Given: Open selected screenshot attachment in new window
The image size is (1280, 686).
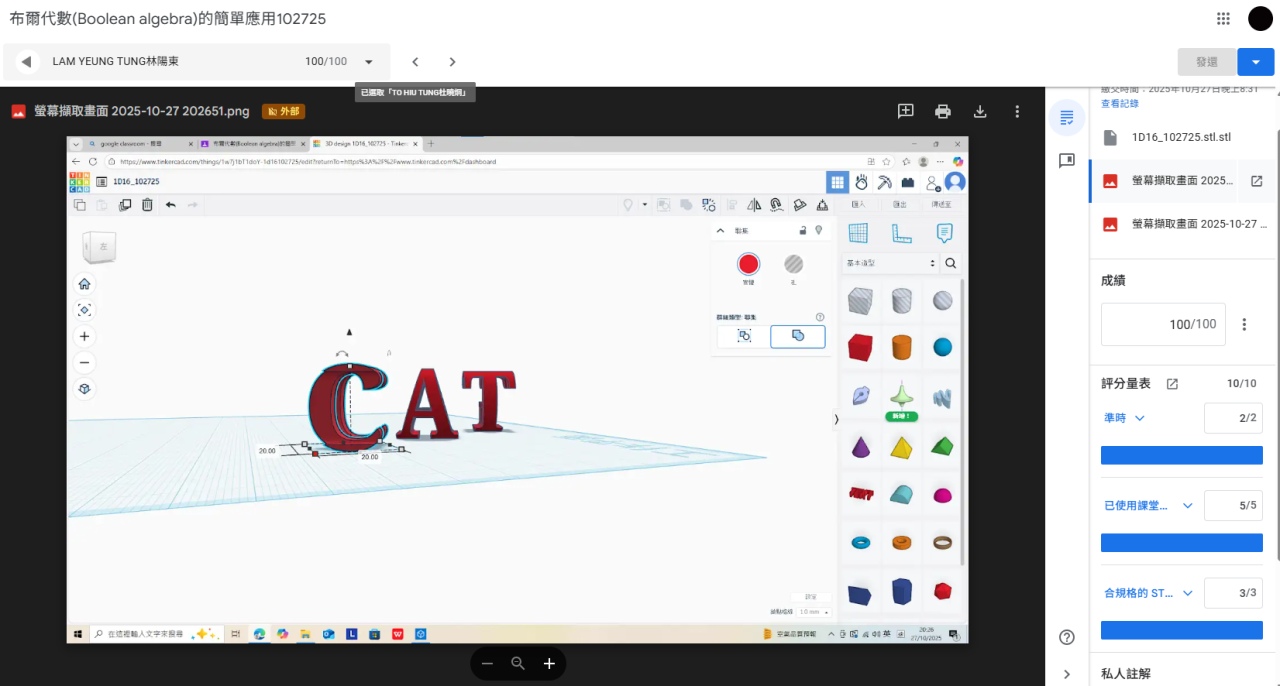Looking at the screenshot, I should coord(1257,181).
